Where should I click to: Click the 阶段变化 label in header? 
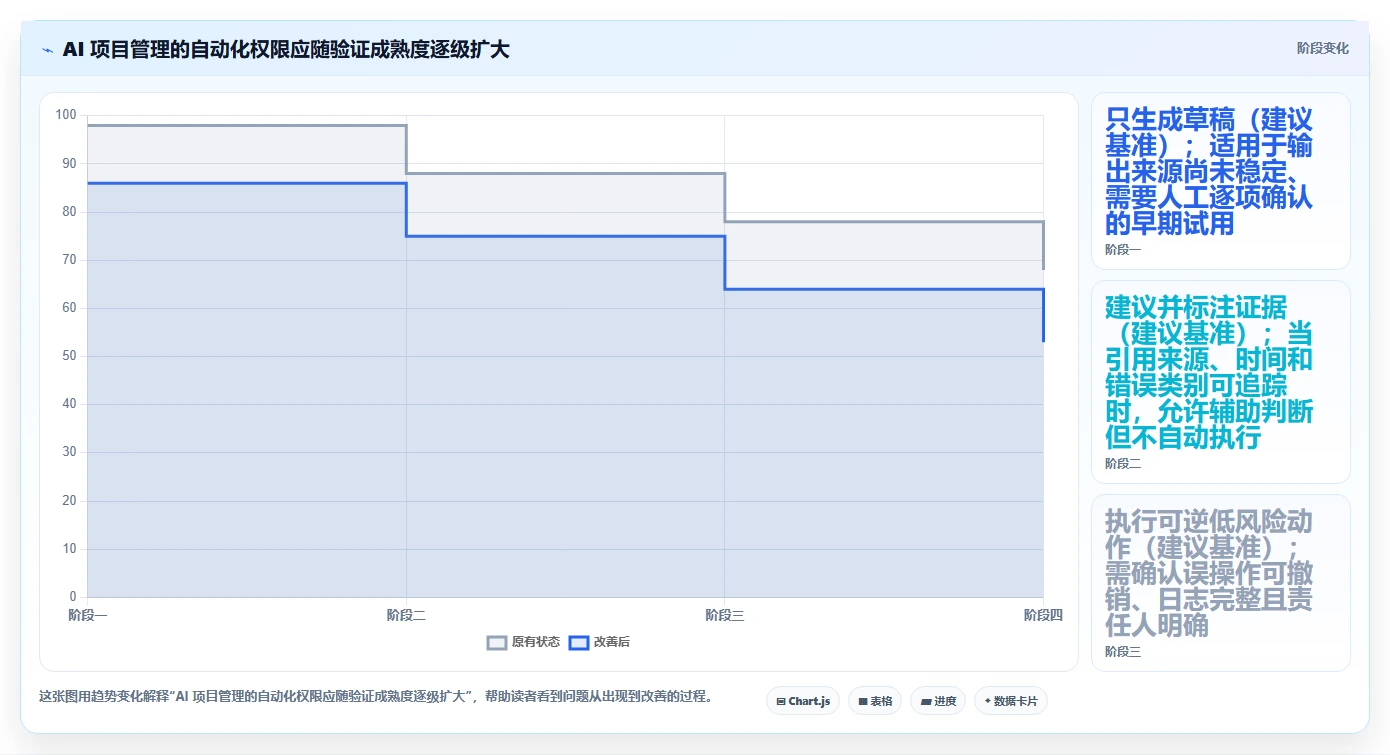pyautogui.click(x=1322, y=48)
